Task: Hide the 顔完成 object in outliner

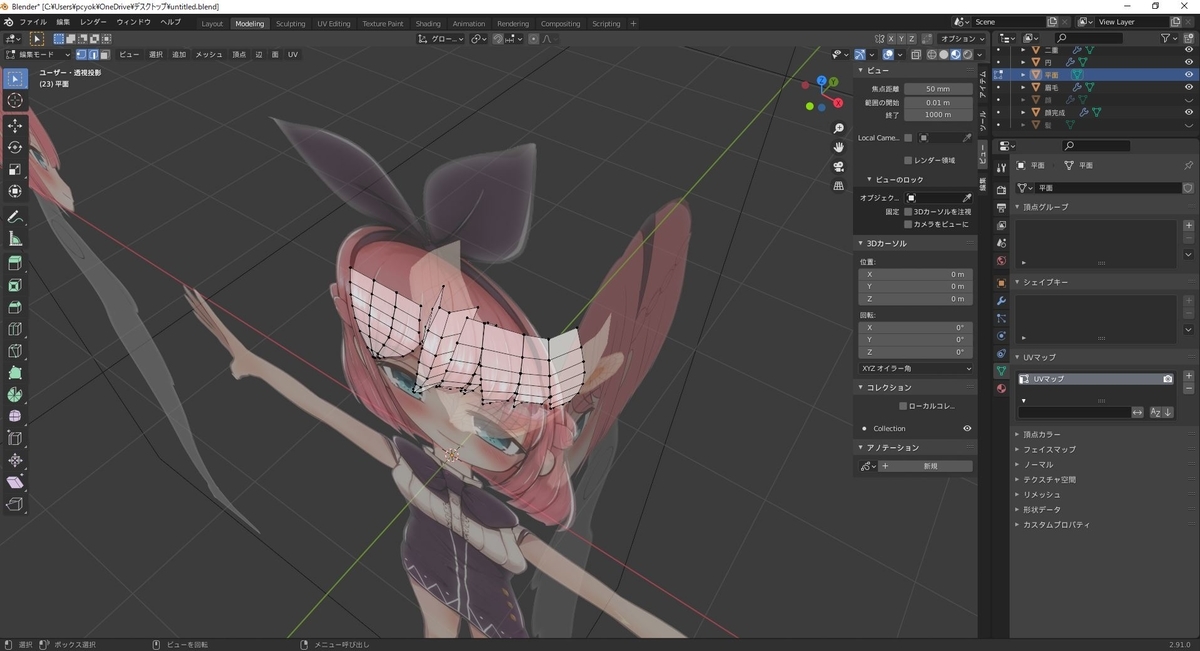Action: 1189,112
